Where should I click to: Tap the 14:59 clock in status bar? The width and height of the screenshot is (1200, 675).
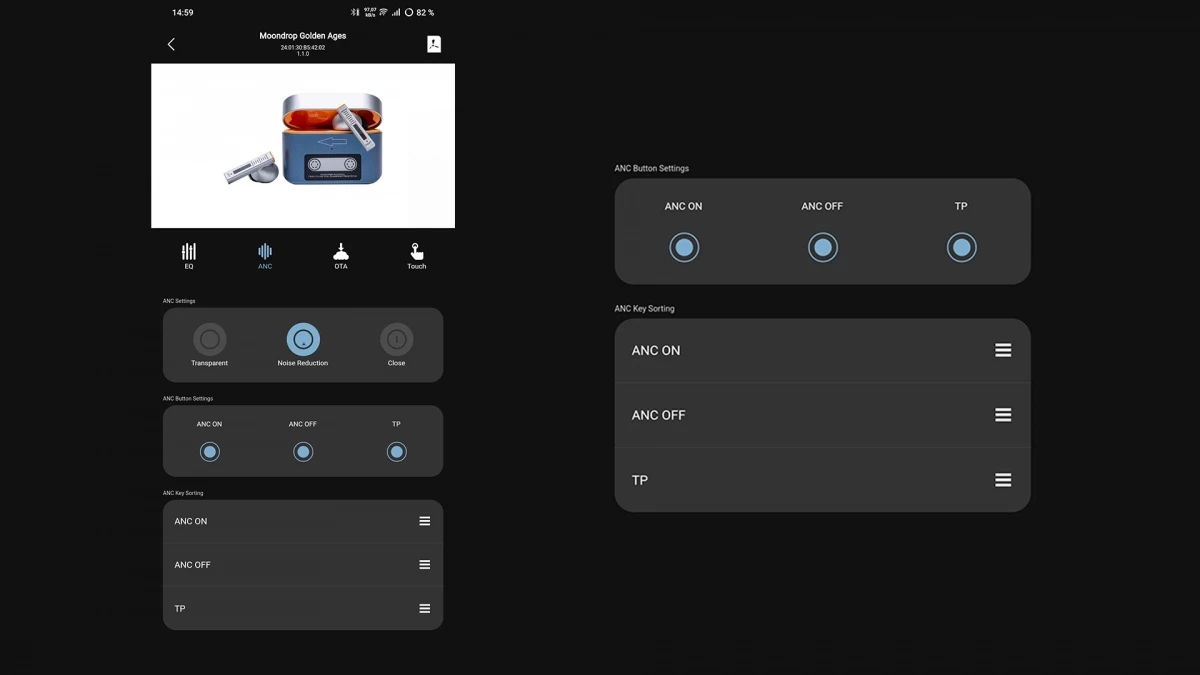click(x=183, y=12)
